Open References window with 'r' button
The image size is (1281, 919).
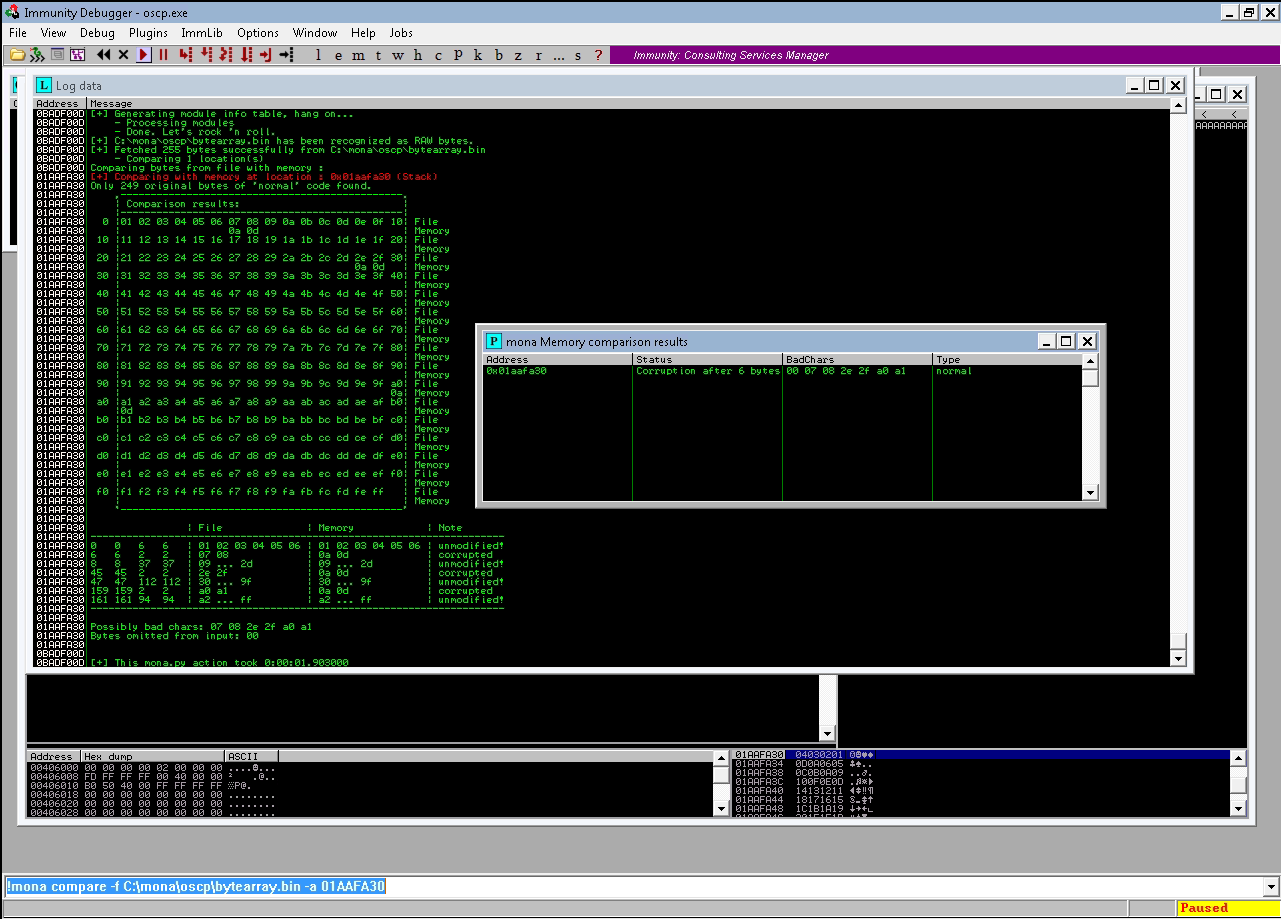(539, 55)
